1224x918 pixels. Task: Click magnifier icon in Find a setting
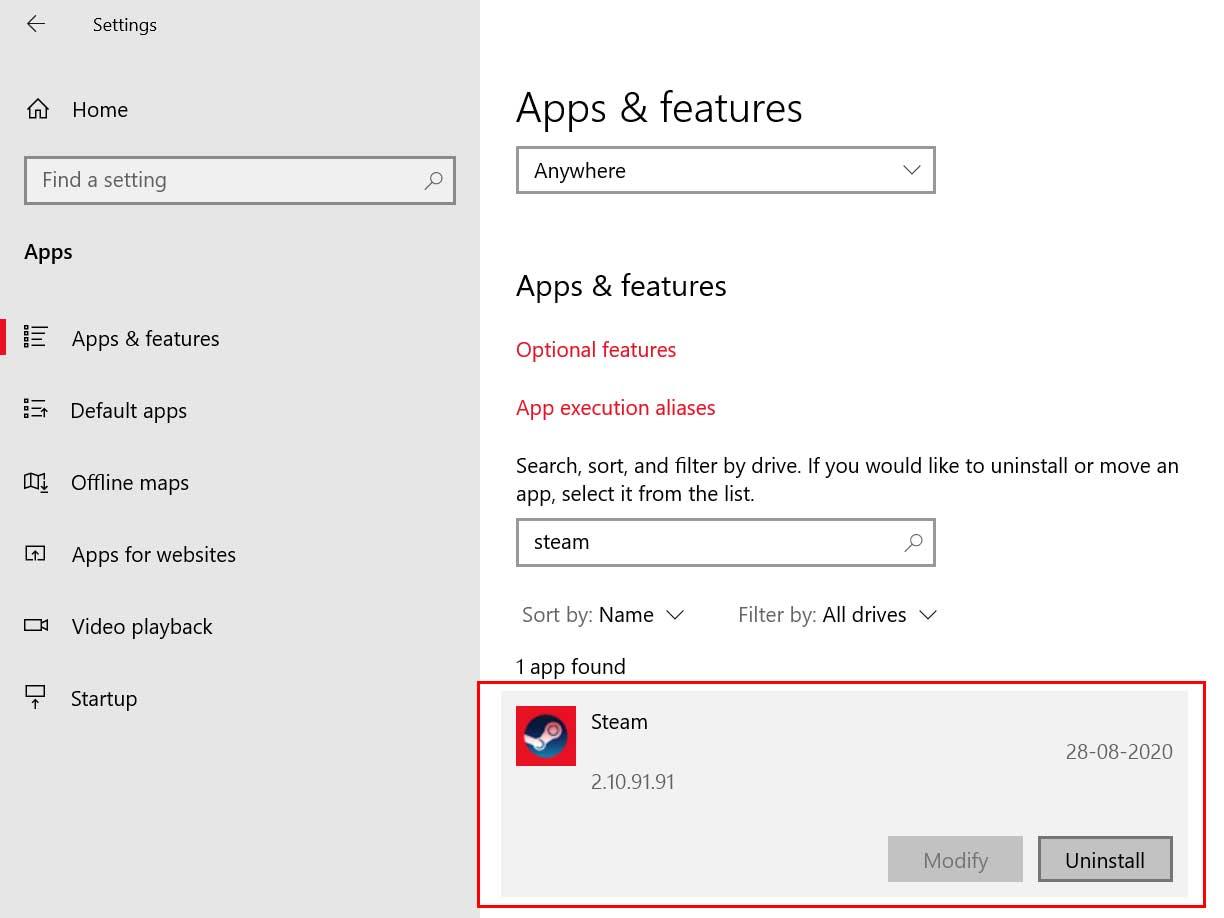point(433,181)
